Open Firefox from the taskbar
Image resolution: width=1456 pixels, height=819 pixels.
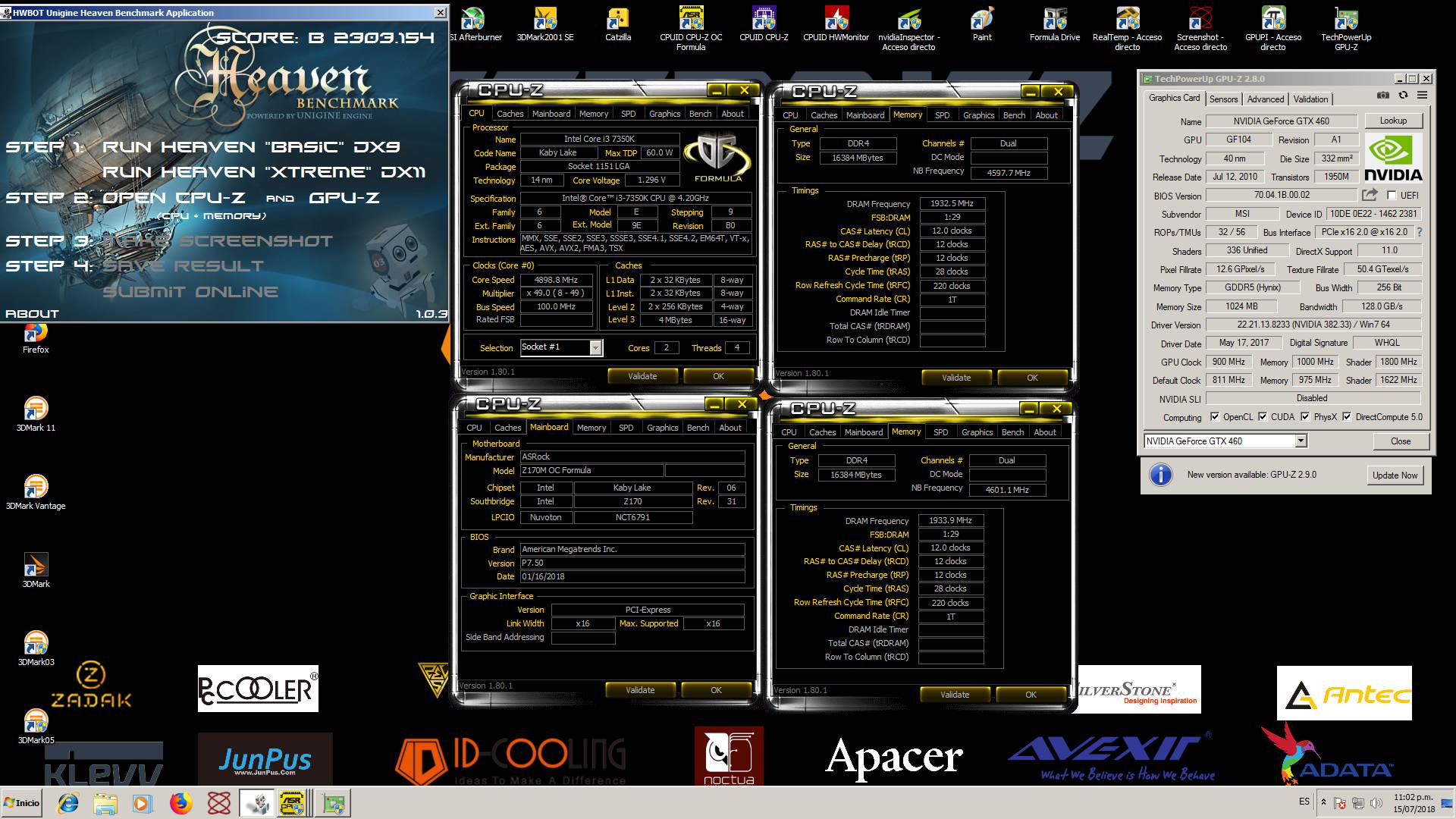click(180, 803)
